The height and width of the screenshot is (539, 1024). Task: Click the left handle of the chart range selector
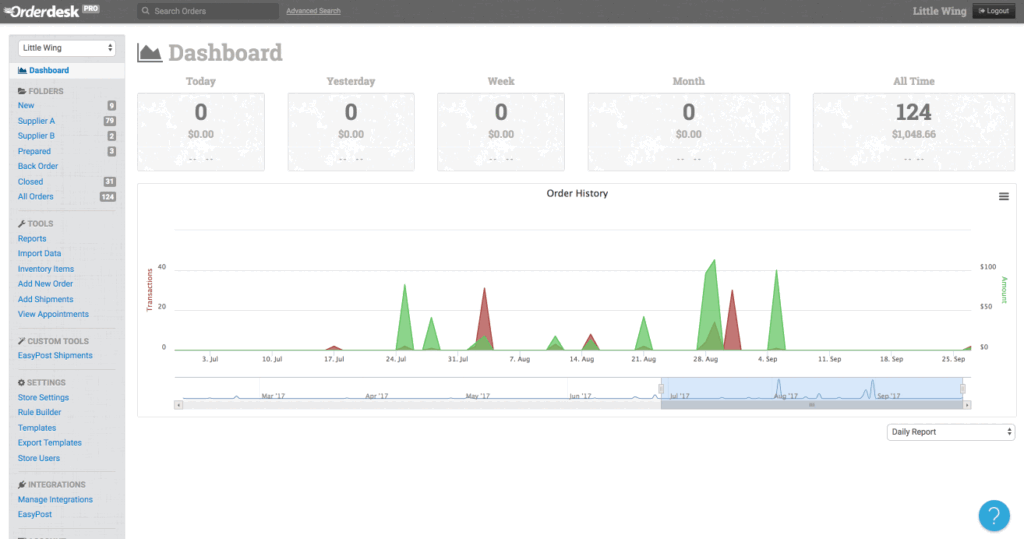[661, 389]
